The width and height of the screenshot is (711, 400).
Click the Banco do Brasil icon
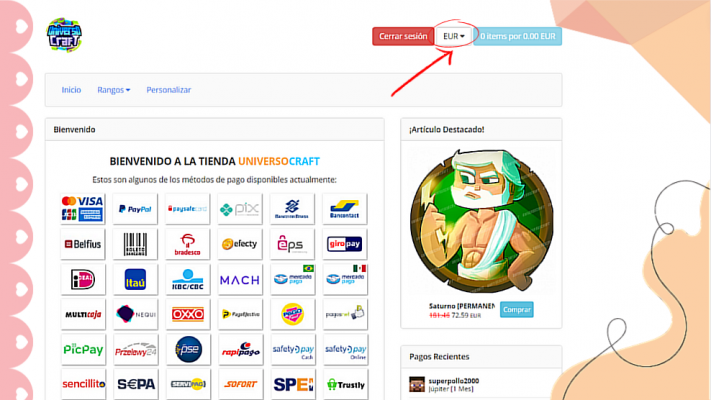(292, 209)
